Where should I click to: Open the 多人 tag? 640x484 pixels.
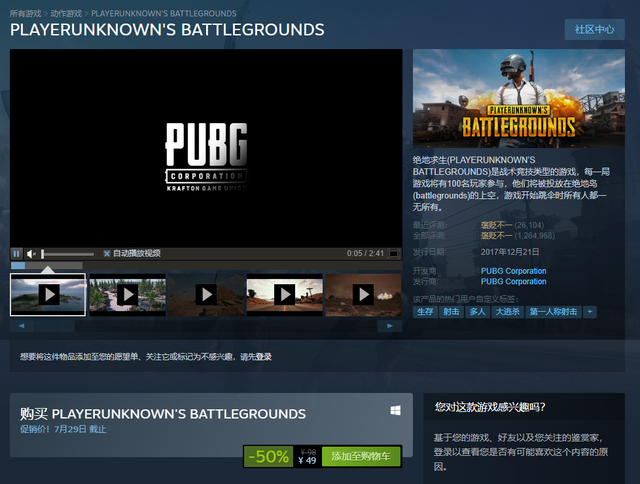click(477, 312)
